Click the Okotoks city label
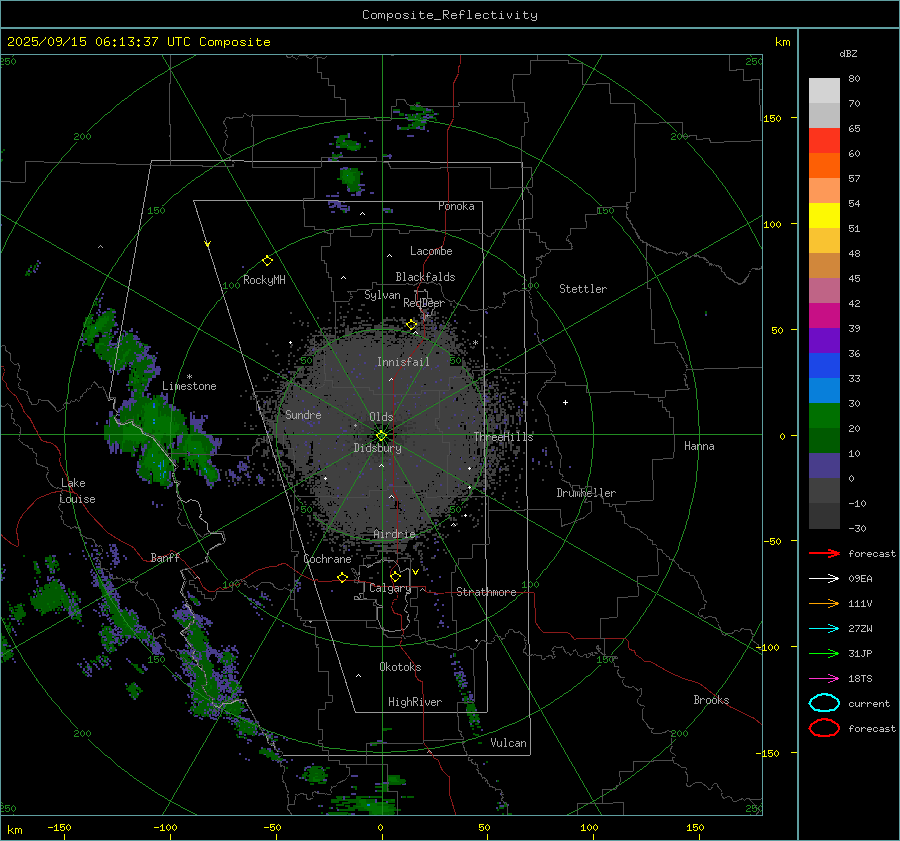The image size is (900, 841). 400,667
